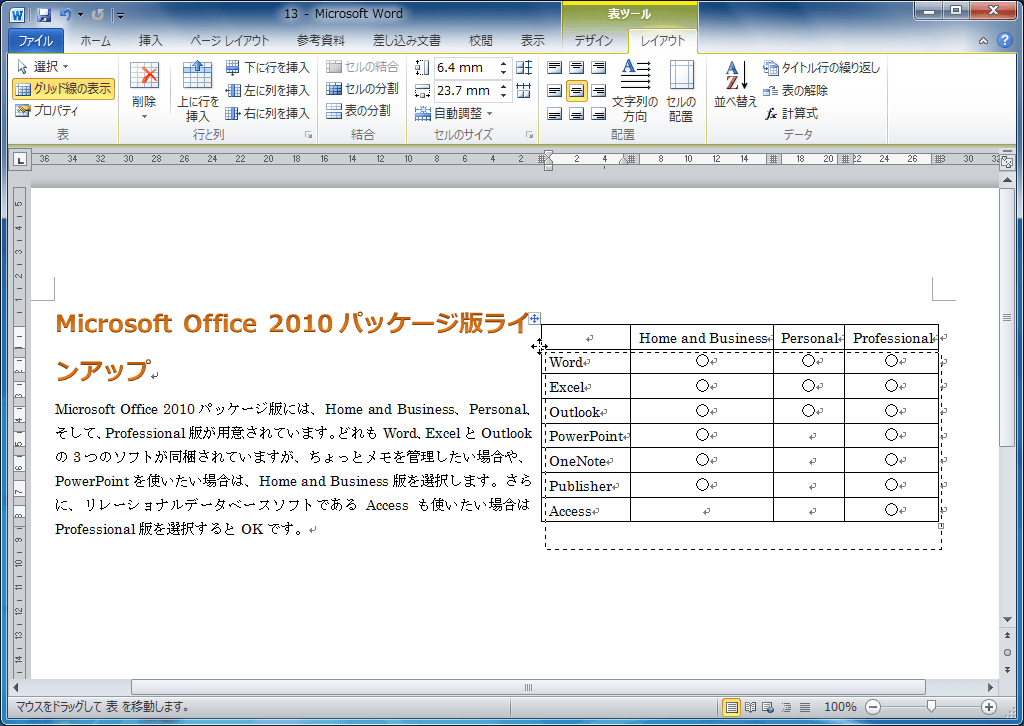Click the 削除 delete table icon

click(144, 76)
